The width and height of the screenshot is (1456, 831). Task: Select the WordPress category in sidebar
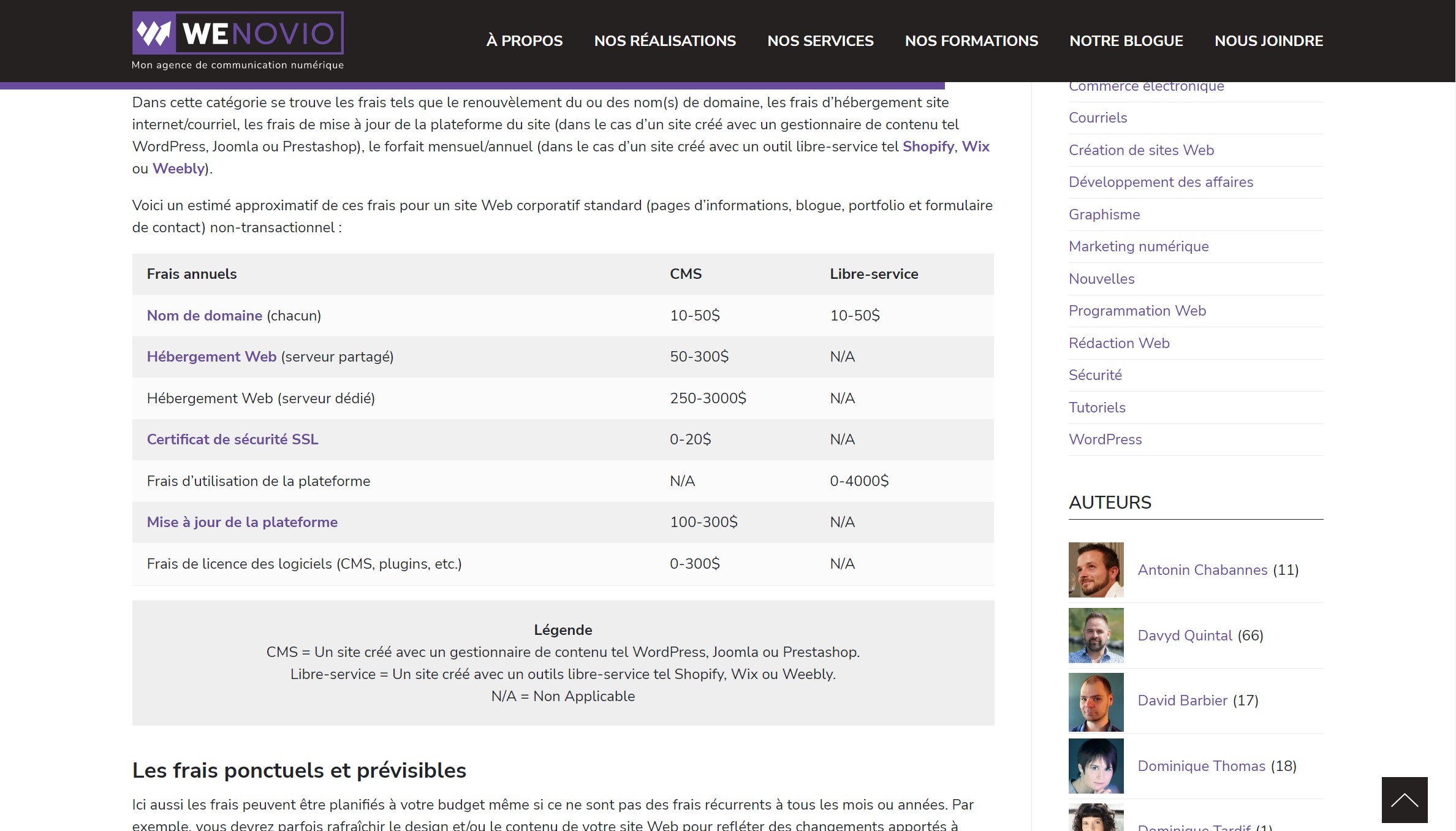(x=1105, y=439)
